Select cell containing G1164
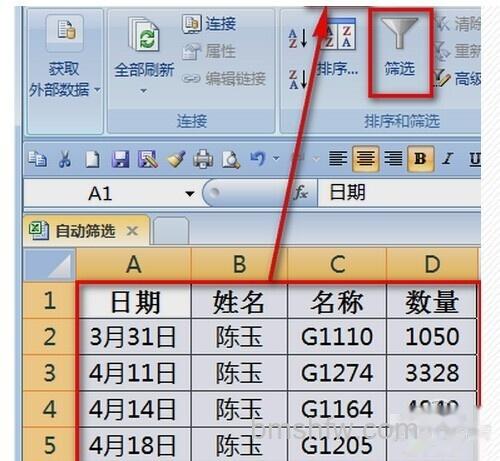This screenshot has width=500, height=461. pyautogui.click(x=337, y=409)
